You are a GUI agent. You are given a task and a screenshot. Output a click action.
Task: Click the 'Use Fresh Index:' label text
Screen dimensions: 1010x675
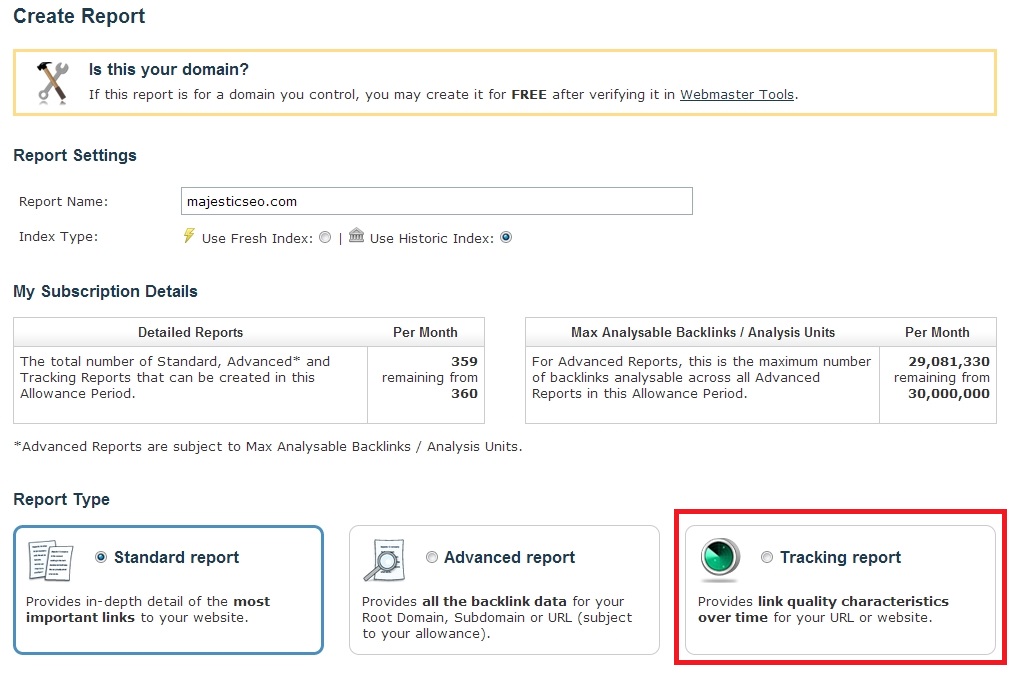(257, 238)
